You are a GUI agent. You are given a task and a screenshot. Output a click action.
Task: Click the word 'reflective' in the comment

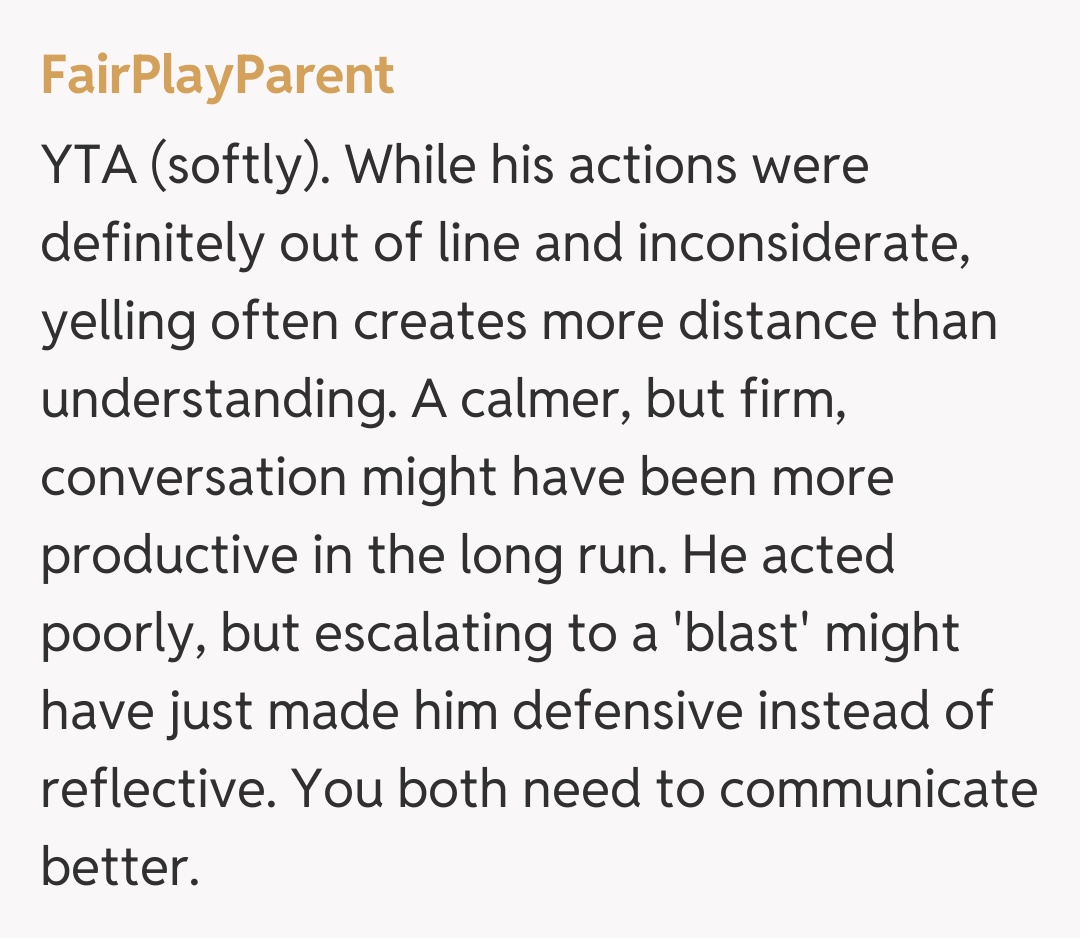click(149, 790)
